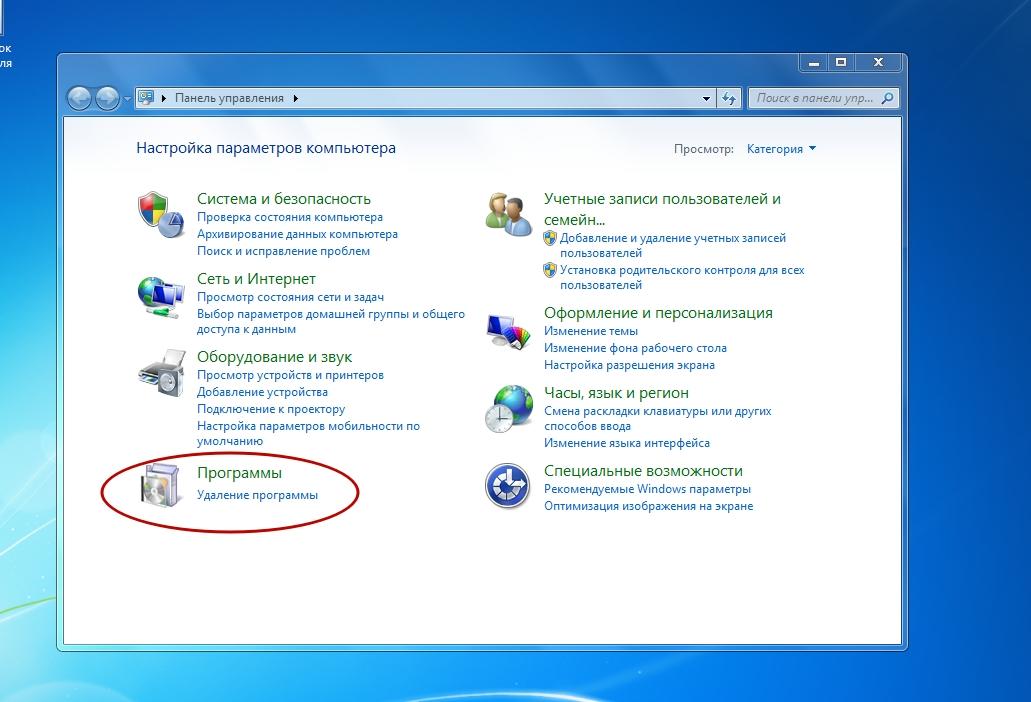Open the Специальные возможности ease-of-access icon
This screenshot has width=1031, height=702.
(x=508, y=486)
